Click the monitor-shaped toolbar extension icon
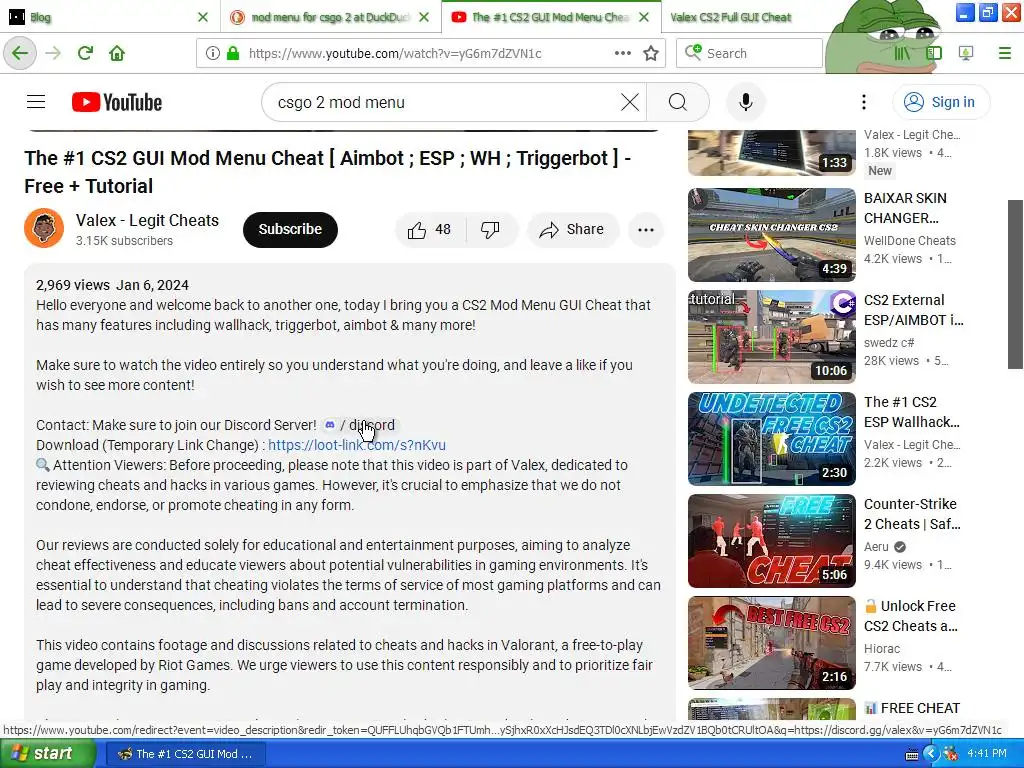Viewport: 1024px width, 768px height. point(966,53)
